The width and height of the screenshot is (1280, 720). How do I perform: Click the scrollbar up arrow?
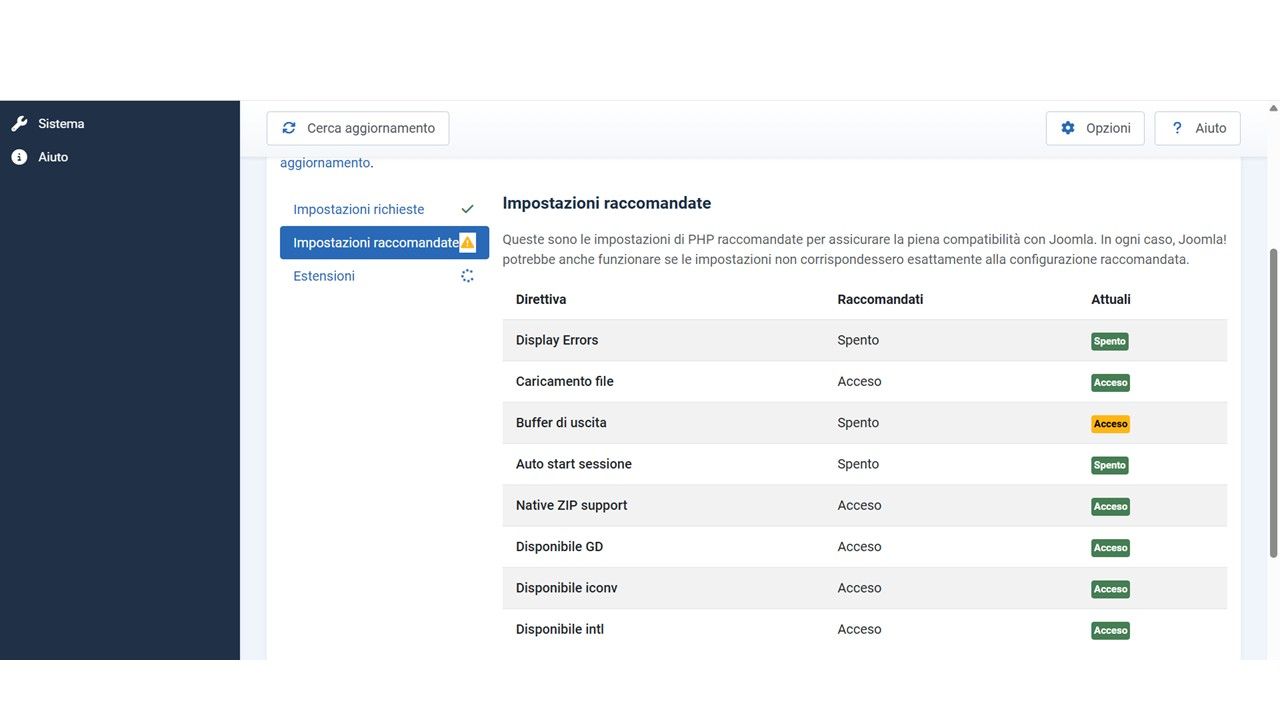point(1273,107)
